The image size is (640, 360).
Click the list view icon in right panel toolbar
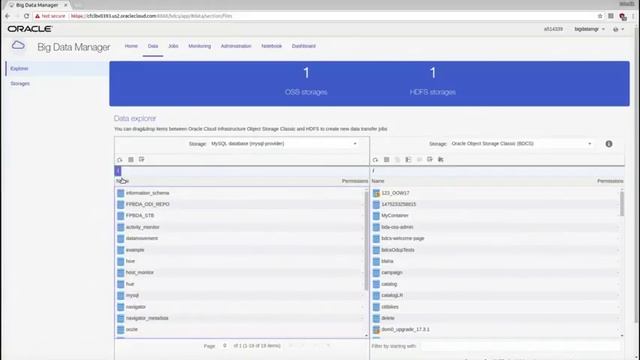(386, 160)
